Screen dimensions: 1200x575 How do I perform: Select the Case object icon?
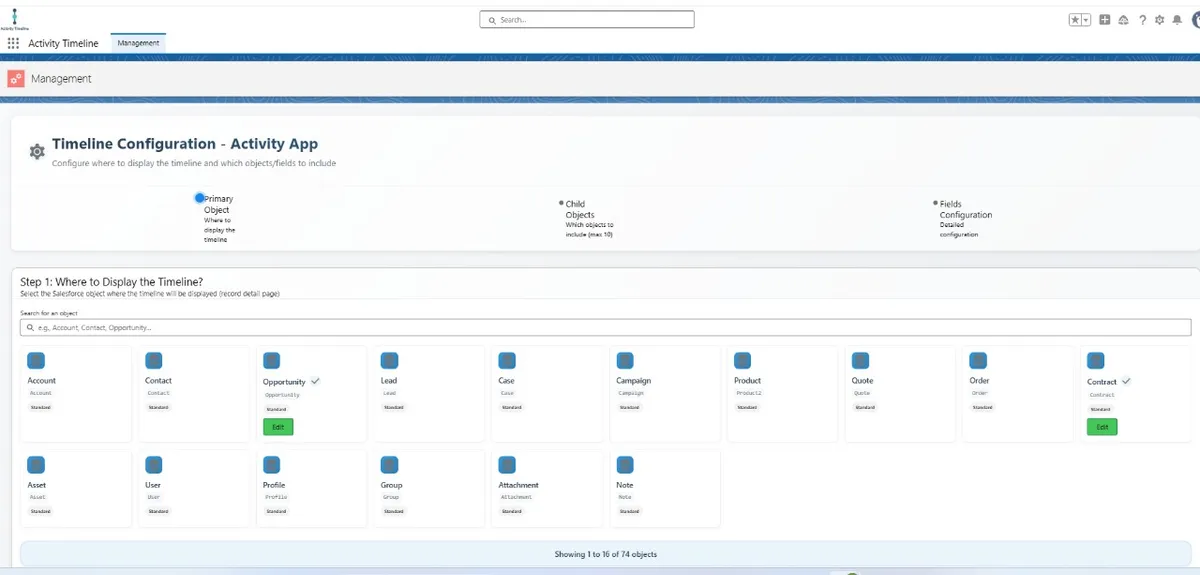pyautogui.click(x=507, y=360)
